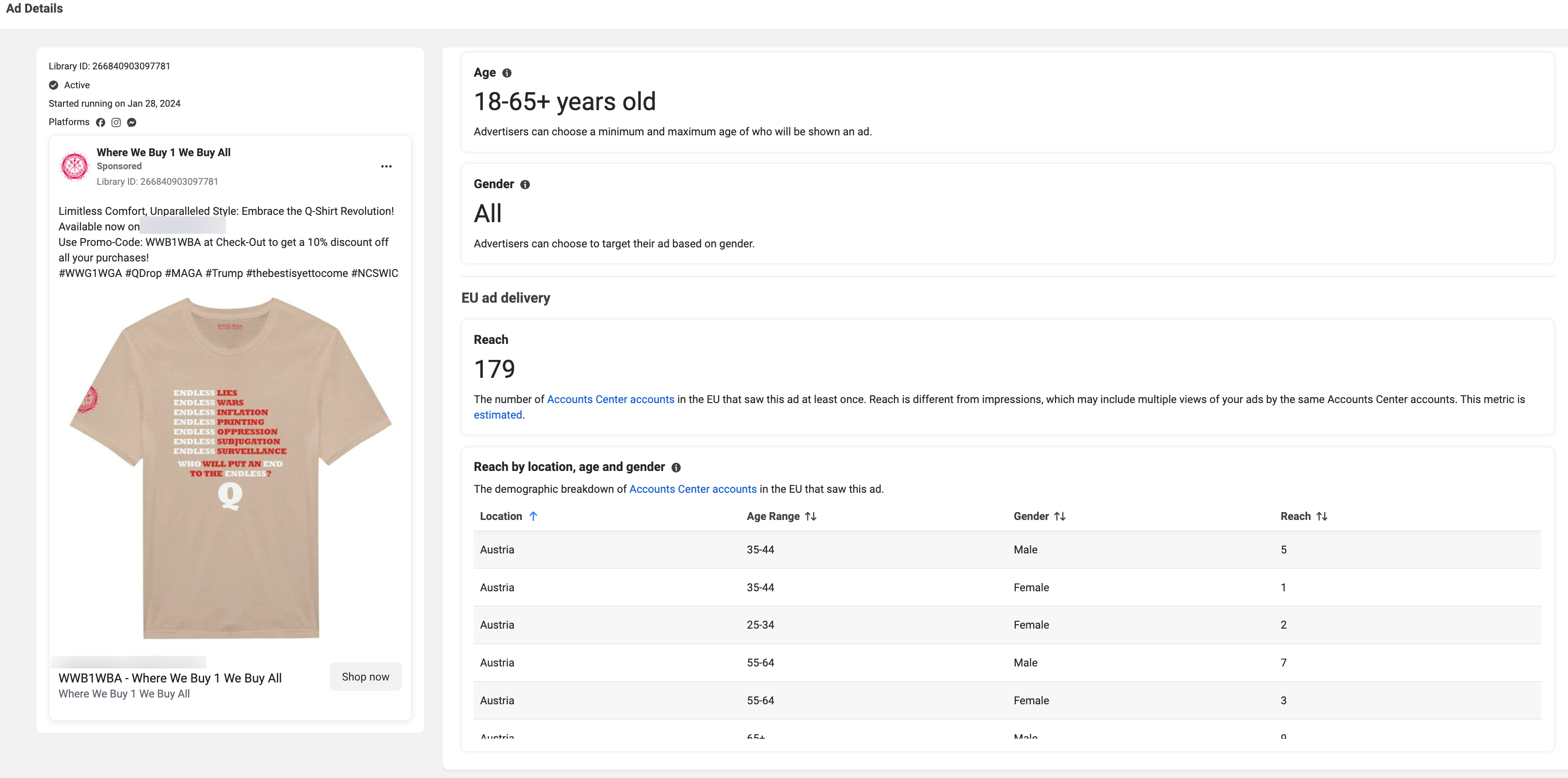Select the Austria 55-64 Male table row
This screenshot has height=778, width=1568.
pyautogui.click(x=1007, y=663)
